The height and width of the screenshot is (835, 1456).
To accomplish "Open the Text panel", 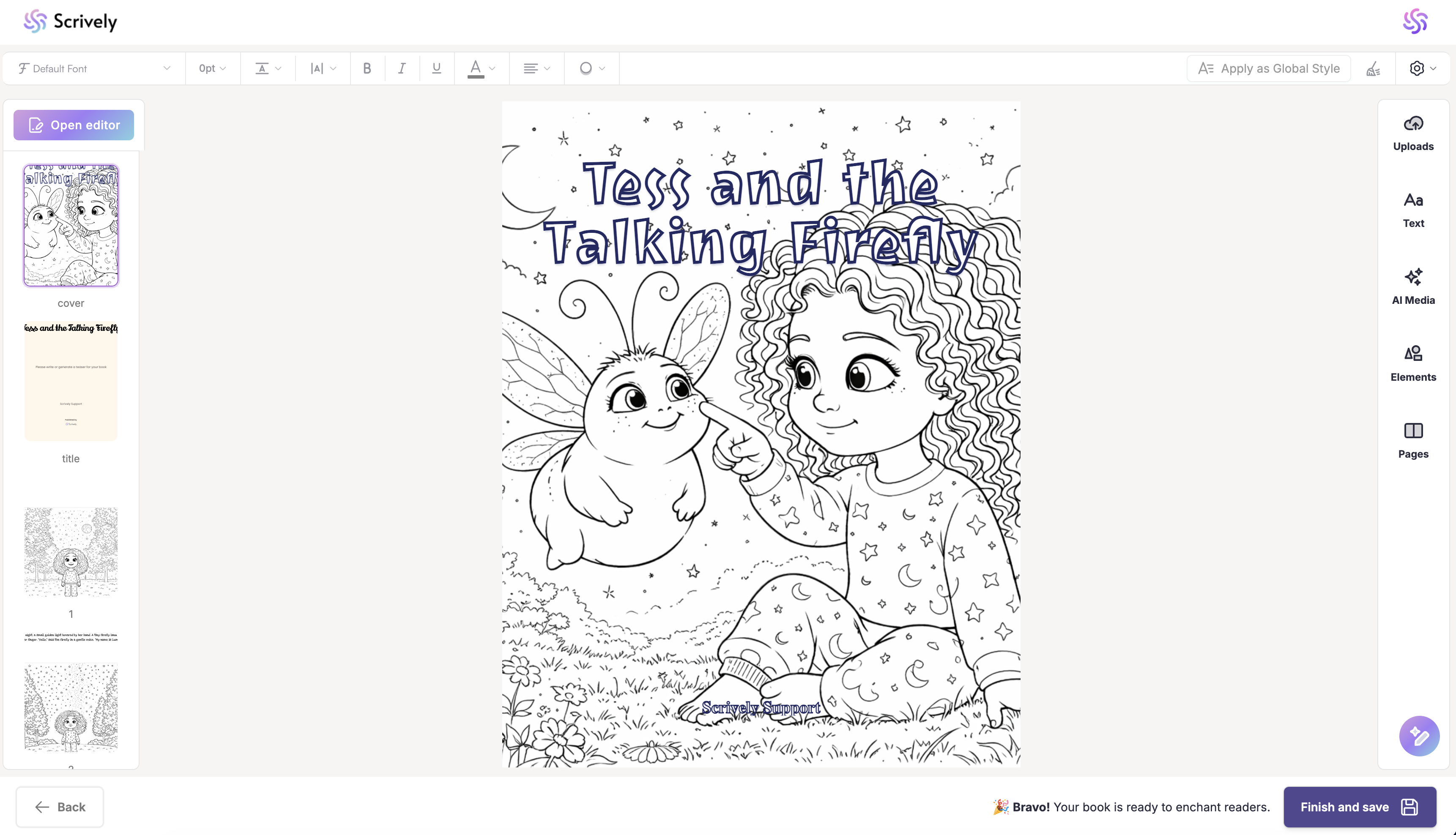I will pyautogui.click(x=1413, y=210).
